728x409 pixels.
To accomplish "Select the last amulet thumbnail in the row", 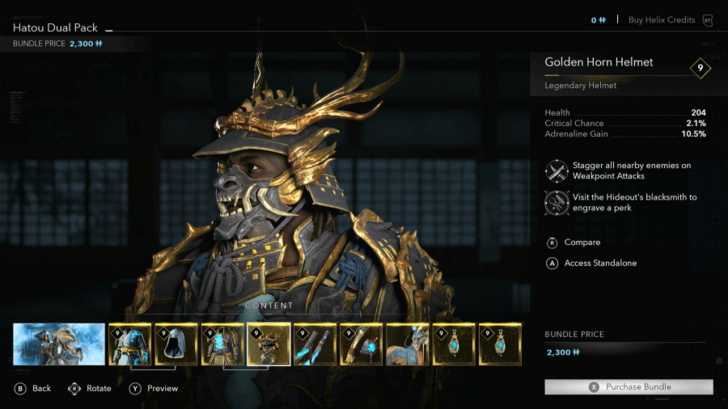I will pyautogui.click(x=500, y=344).
